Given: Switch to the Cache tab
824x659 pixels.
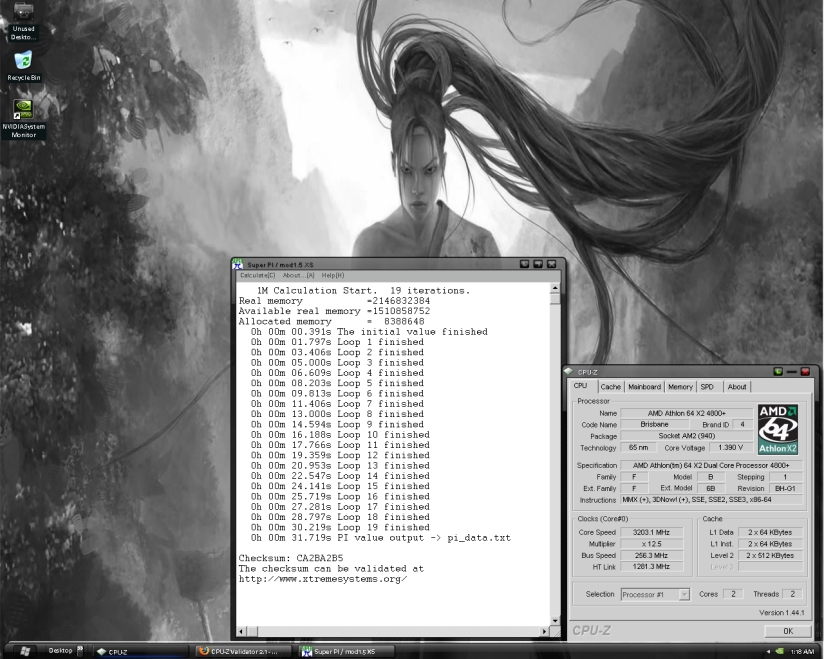Looking at the screenshot, I should click(x=610, y=387).
